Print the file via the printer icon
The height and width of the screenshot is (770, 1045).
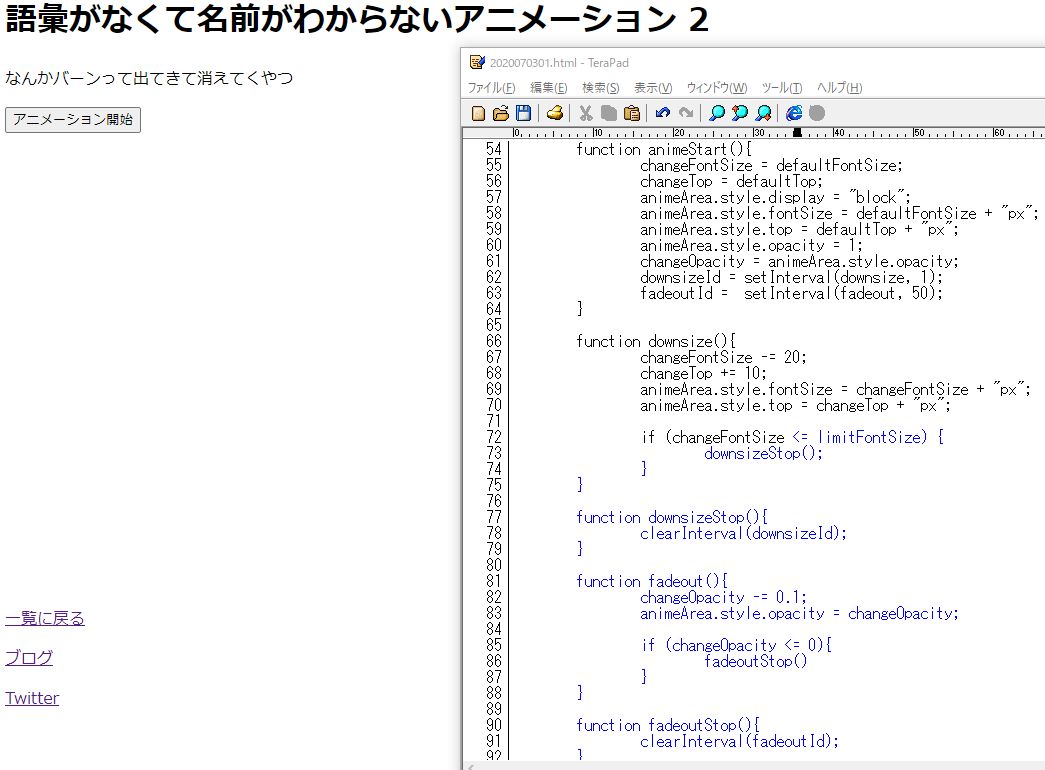[x=555, y=112]
